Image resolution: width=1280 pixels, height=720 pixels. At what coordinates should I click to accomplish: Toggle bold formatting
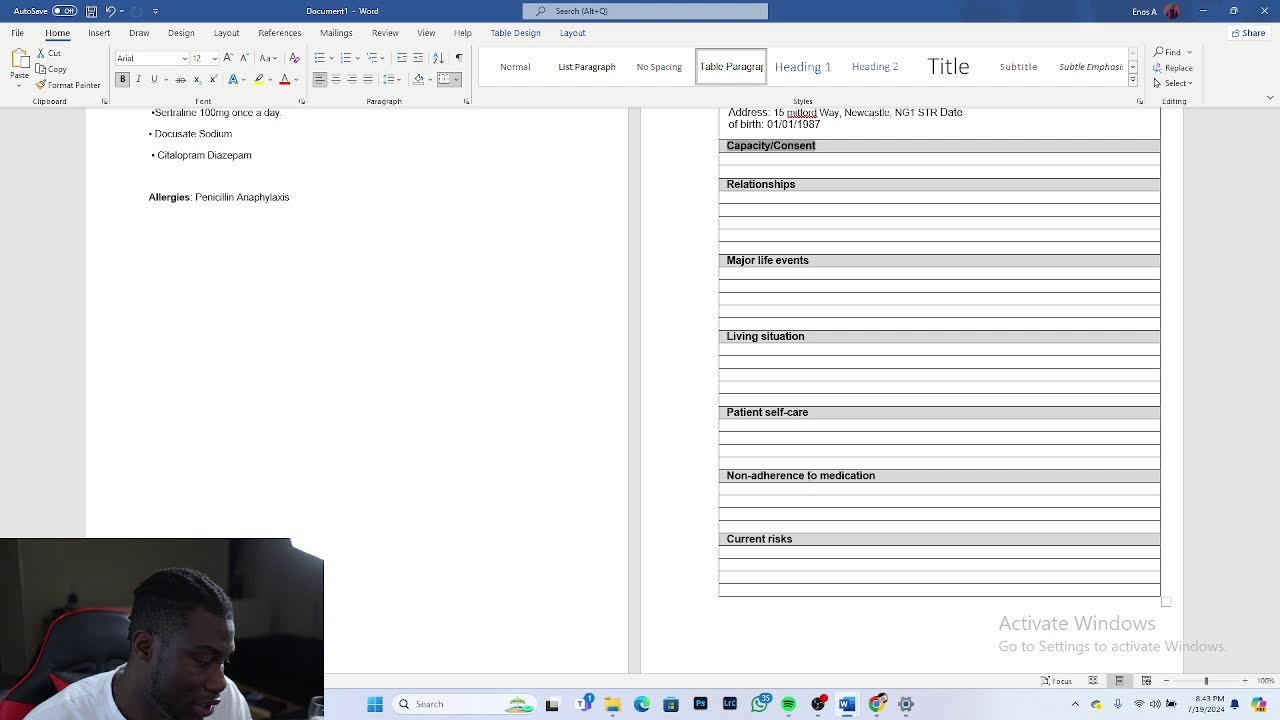point(122,79)
